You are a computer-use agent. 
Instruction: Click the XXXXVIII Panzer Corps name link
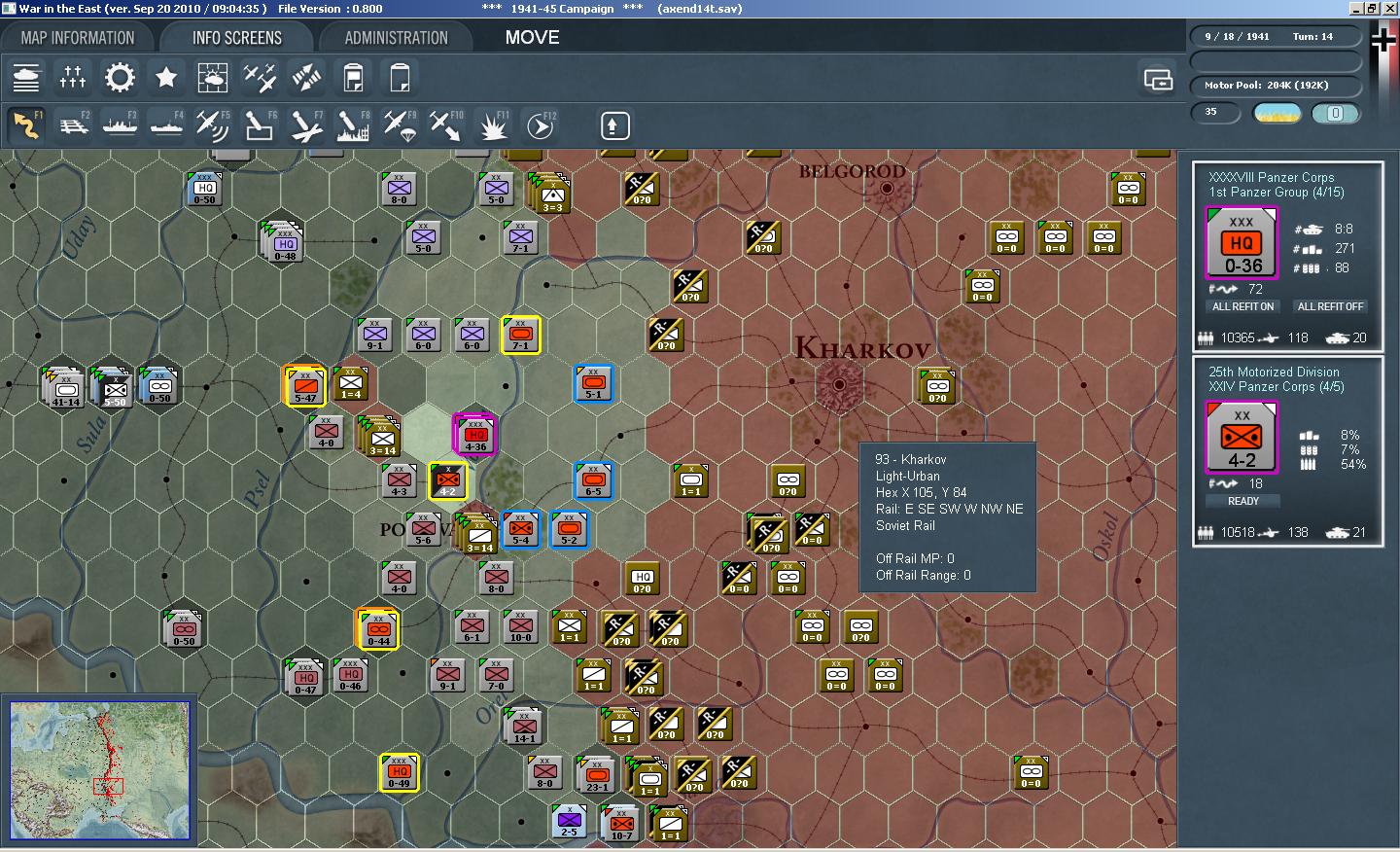coord(1271,177)
